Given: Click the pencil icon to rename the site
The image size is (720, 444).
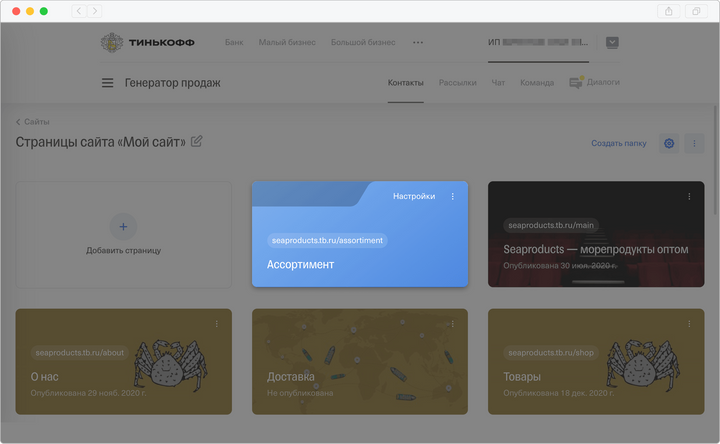Looking at the screenshot, I should (x=197, y=142).
